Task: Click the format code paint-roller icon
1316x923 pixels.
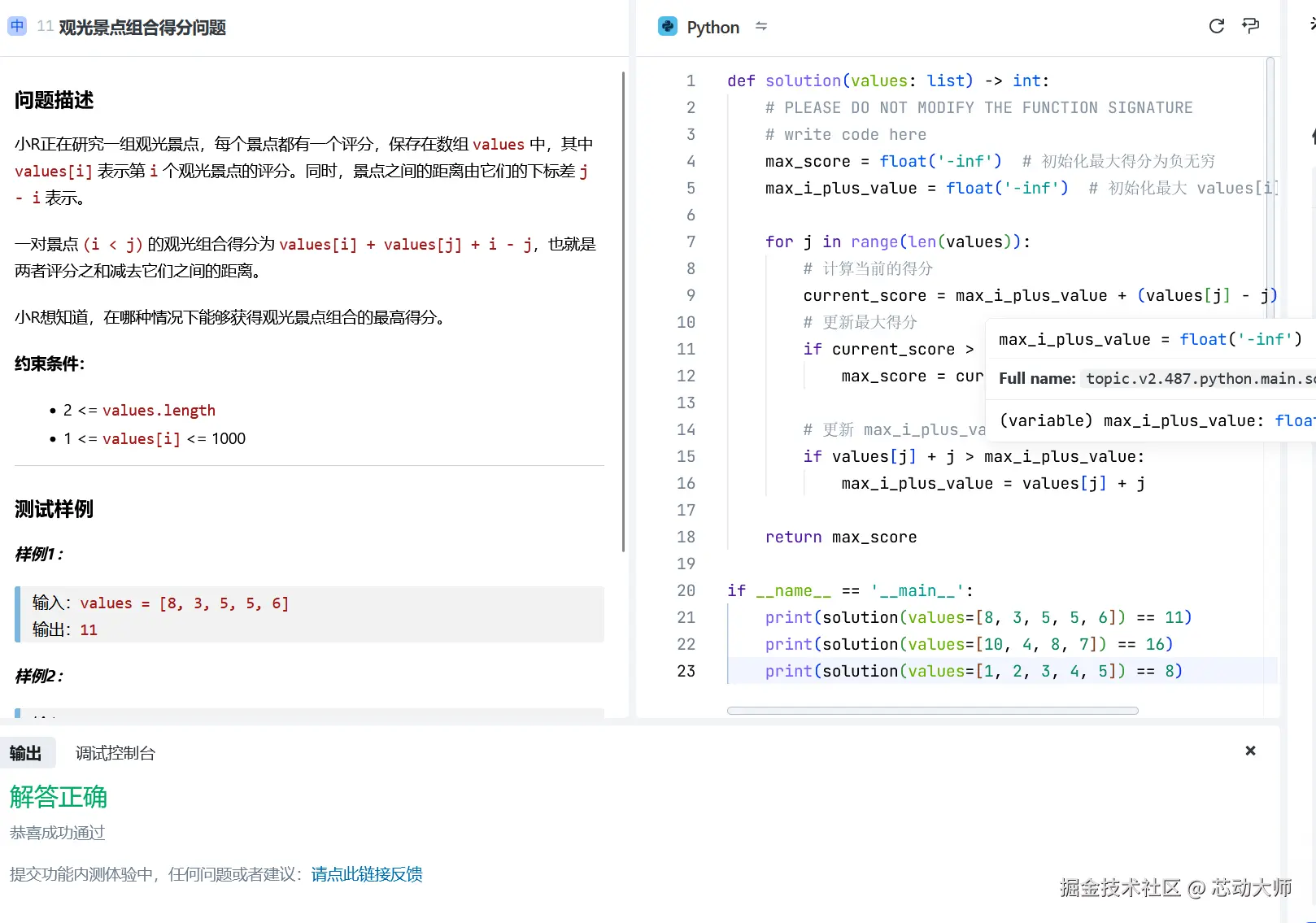Action: (x=1251, y=26)
